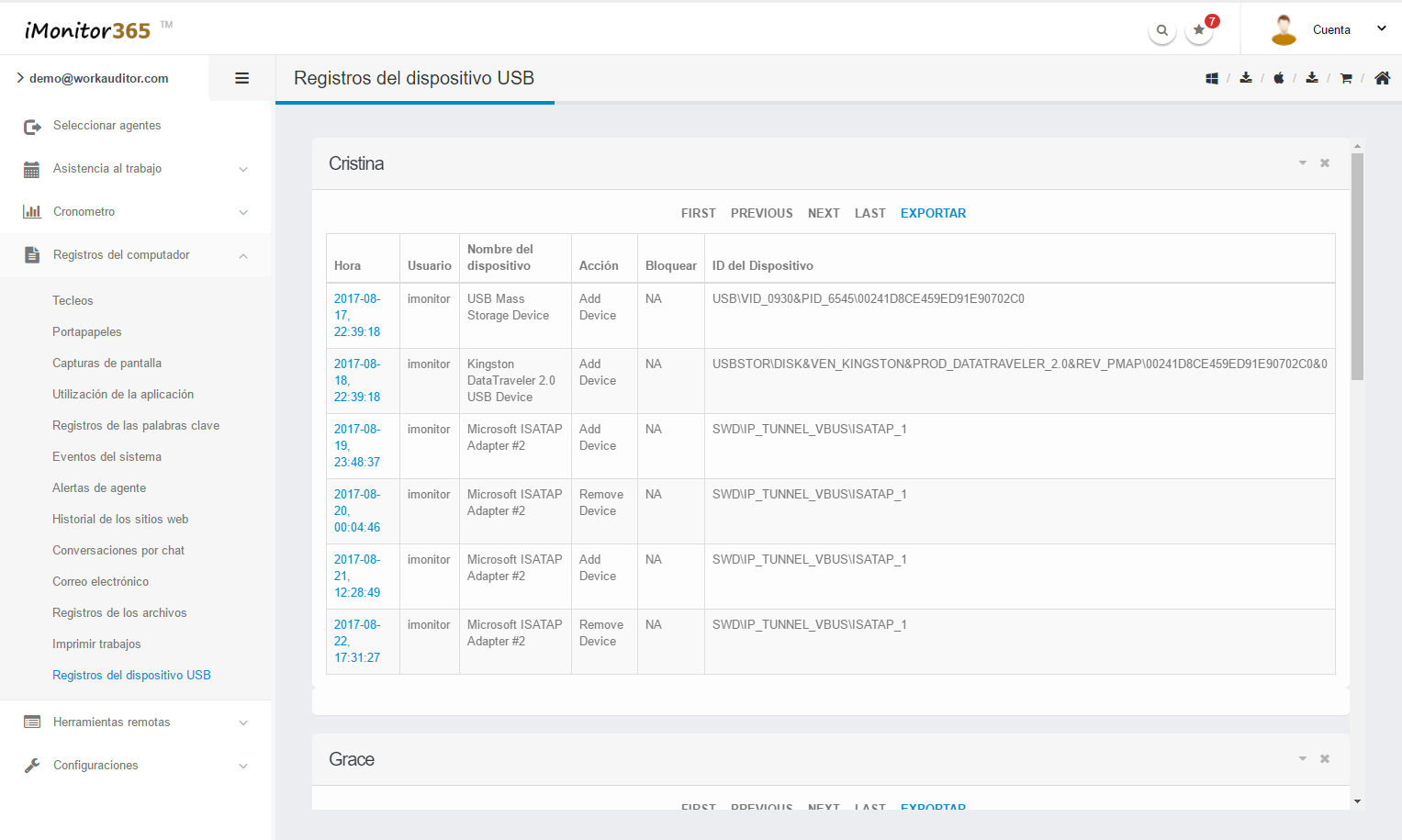Image resolution: width=1402 pixels, height=840 pixels.
Task: Click the Apple logo icon in the breadcrumb
Action: tap(1278, 79)
